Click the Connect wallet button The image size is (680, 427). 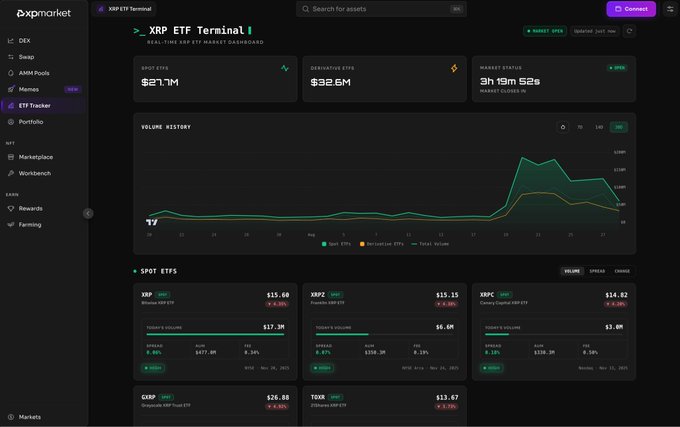point(631,9)
